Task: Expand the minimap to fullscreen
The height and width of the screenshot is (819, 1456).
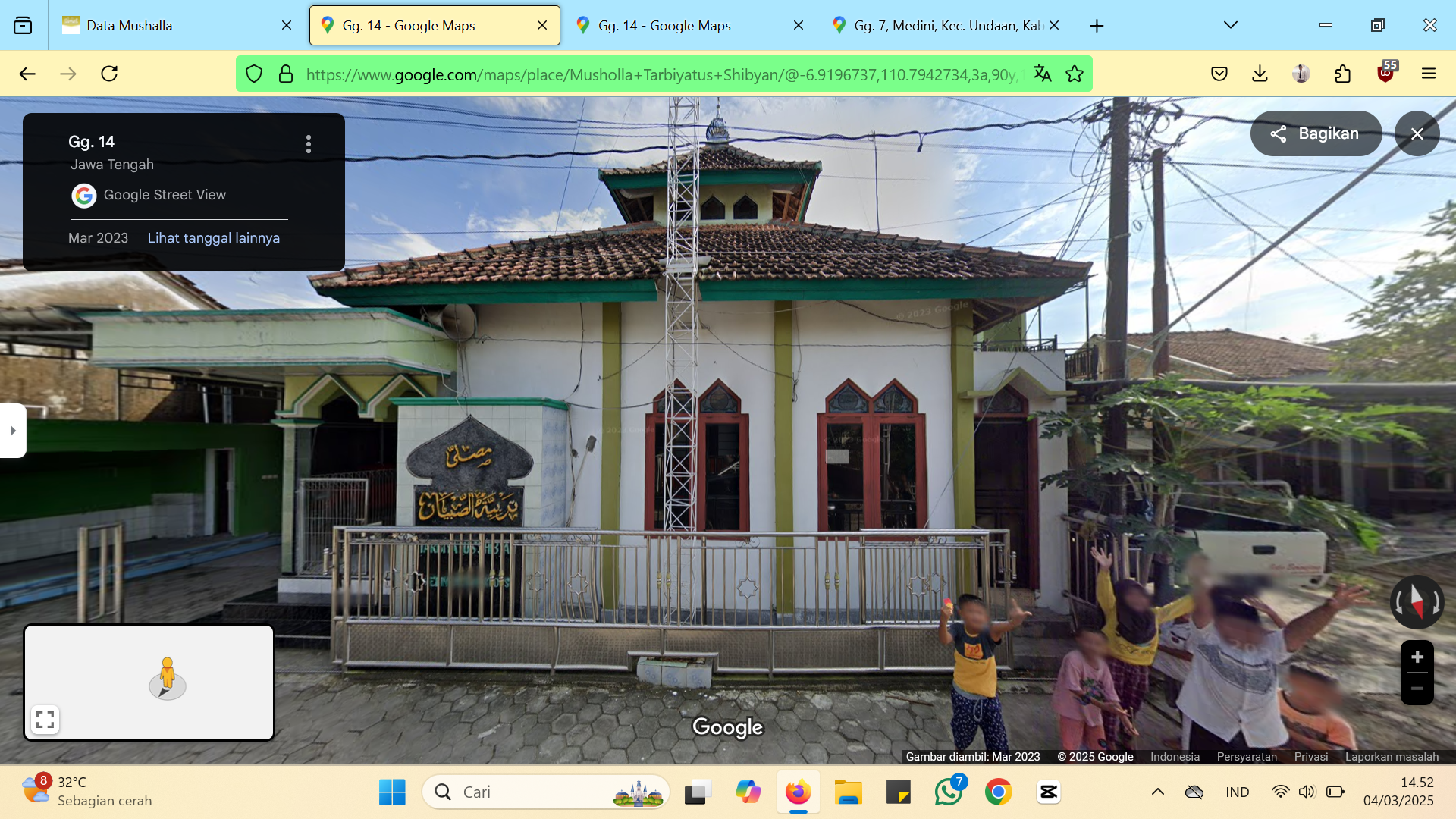Action: 45,719
